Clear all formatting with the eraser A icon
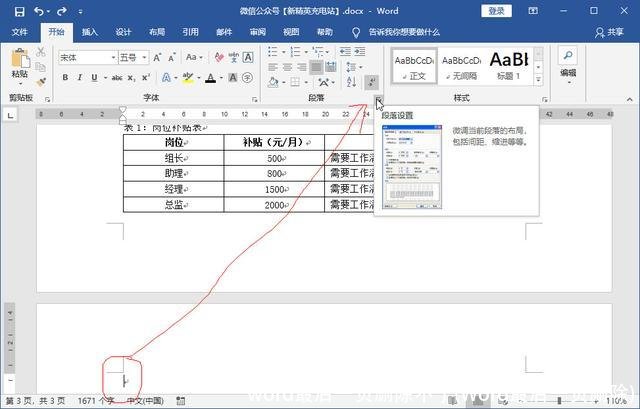The width and height of the screenshot is (640, 409). [219, 58]
